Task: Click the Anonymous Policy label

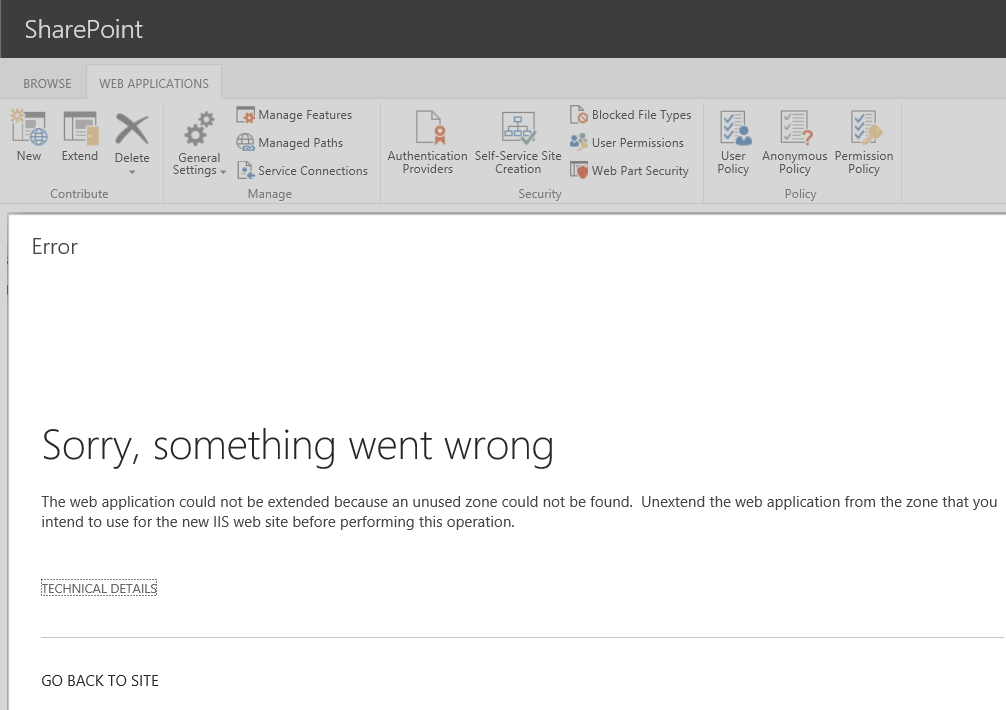Action: click(795, 162)
